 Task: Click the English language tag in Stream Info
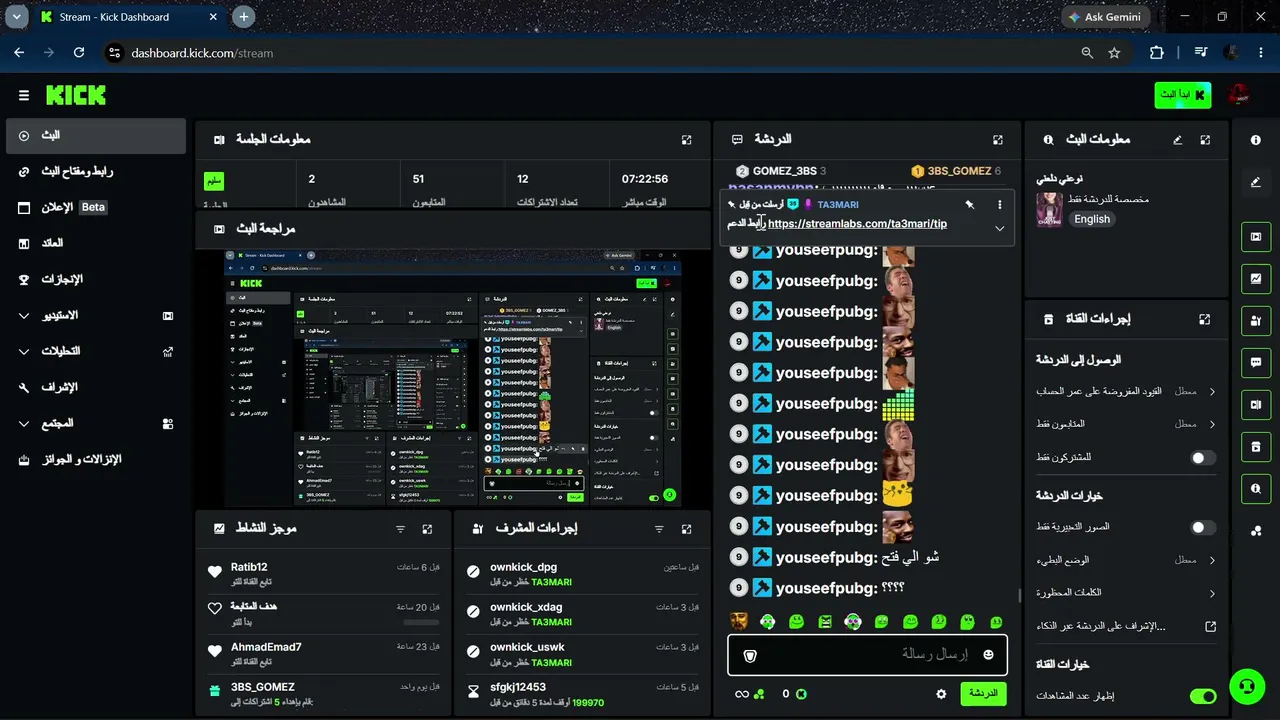pyautogui.click(x=1092, y=219)
